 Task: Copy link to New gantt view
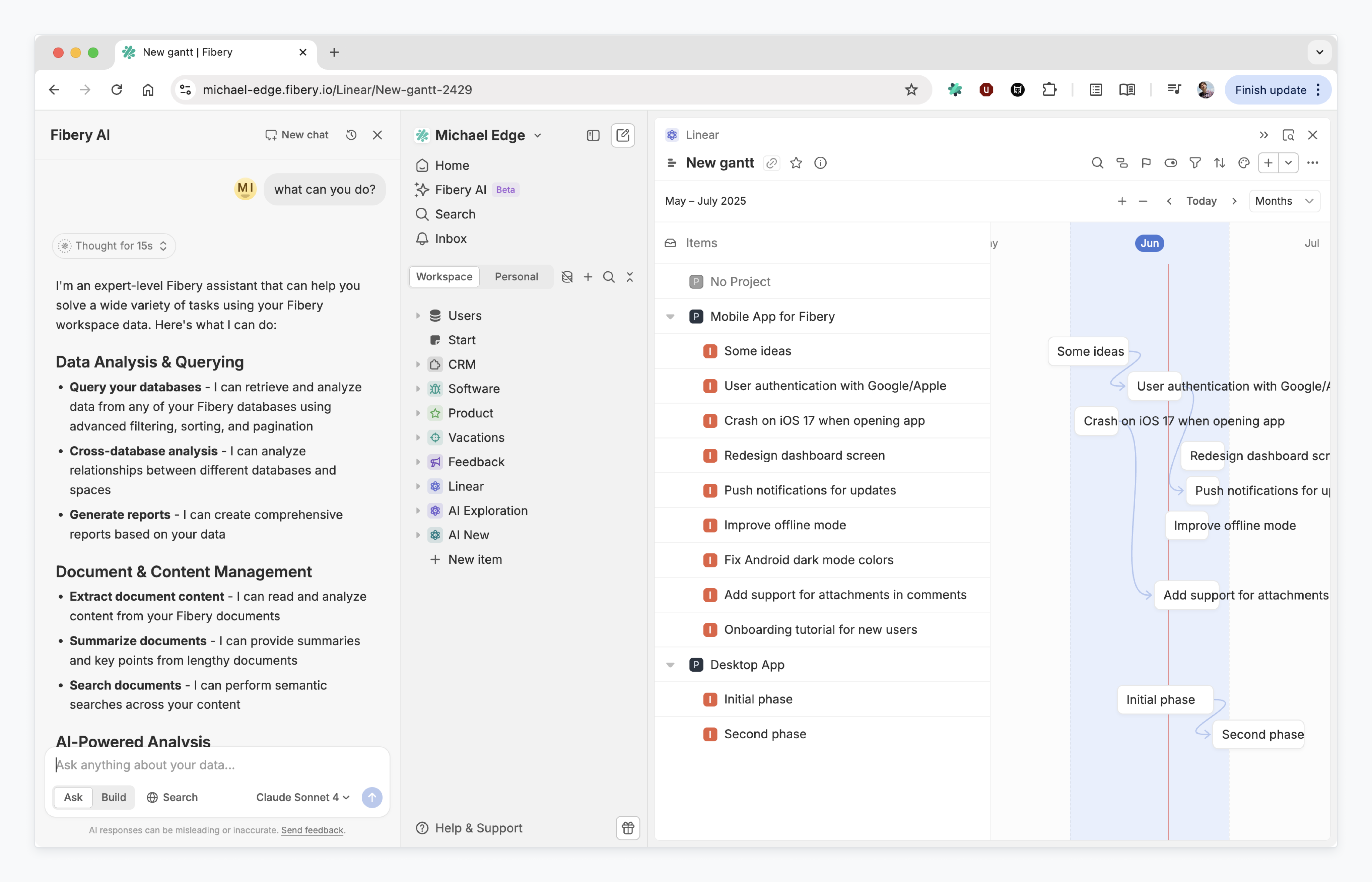[772, 163]
